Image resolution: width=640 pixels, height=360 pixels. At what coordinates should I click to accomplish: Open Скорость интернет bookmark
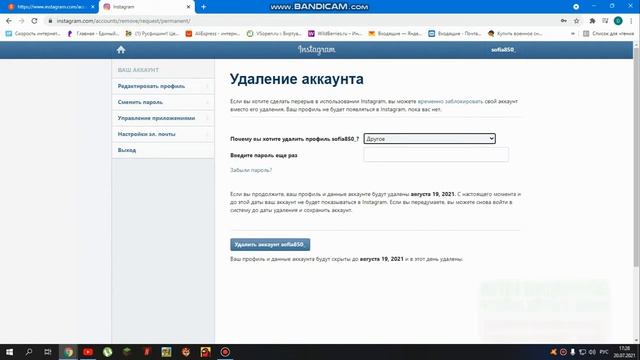coord(33,33)
